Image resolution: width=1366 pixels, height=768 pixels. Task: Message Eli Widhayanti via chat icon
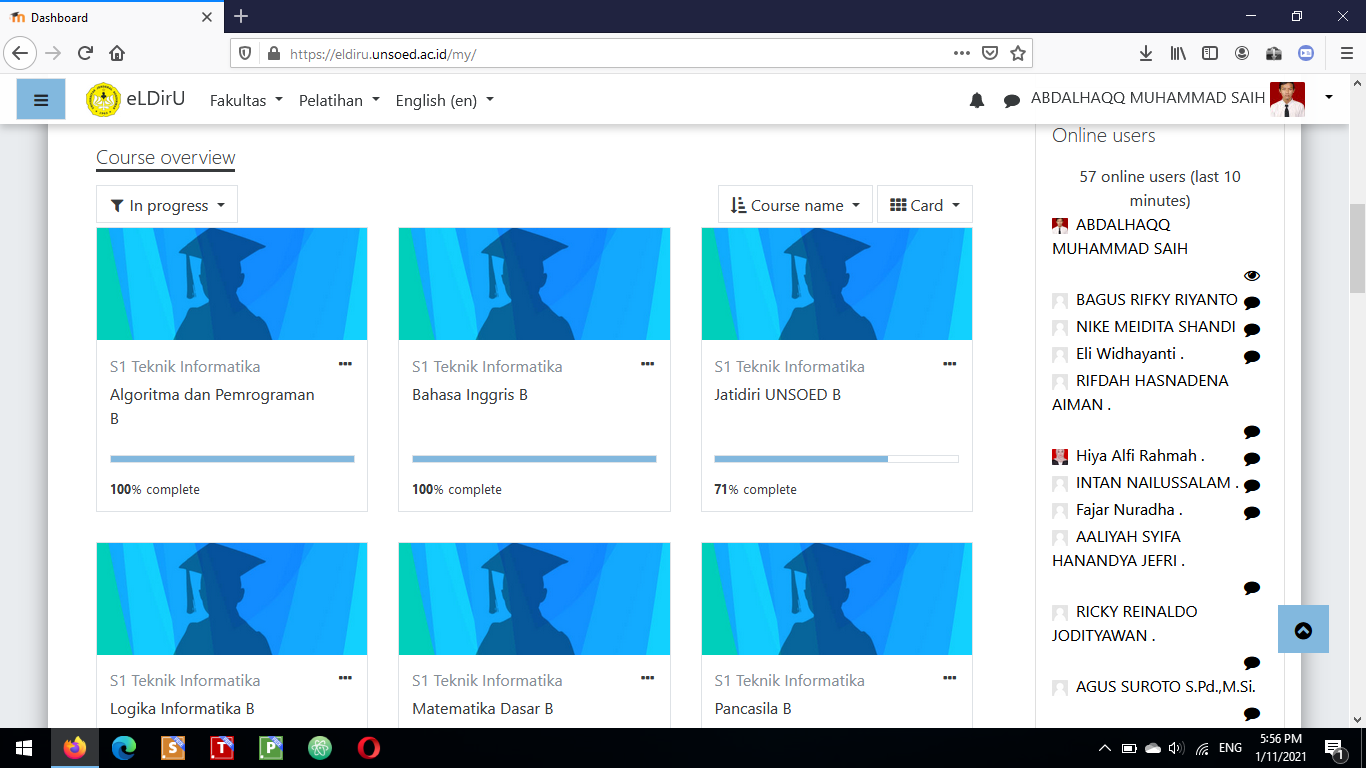pyautogui.click(x=1252, y=357)
